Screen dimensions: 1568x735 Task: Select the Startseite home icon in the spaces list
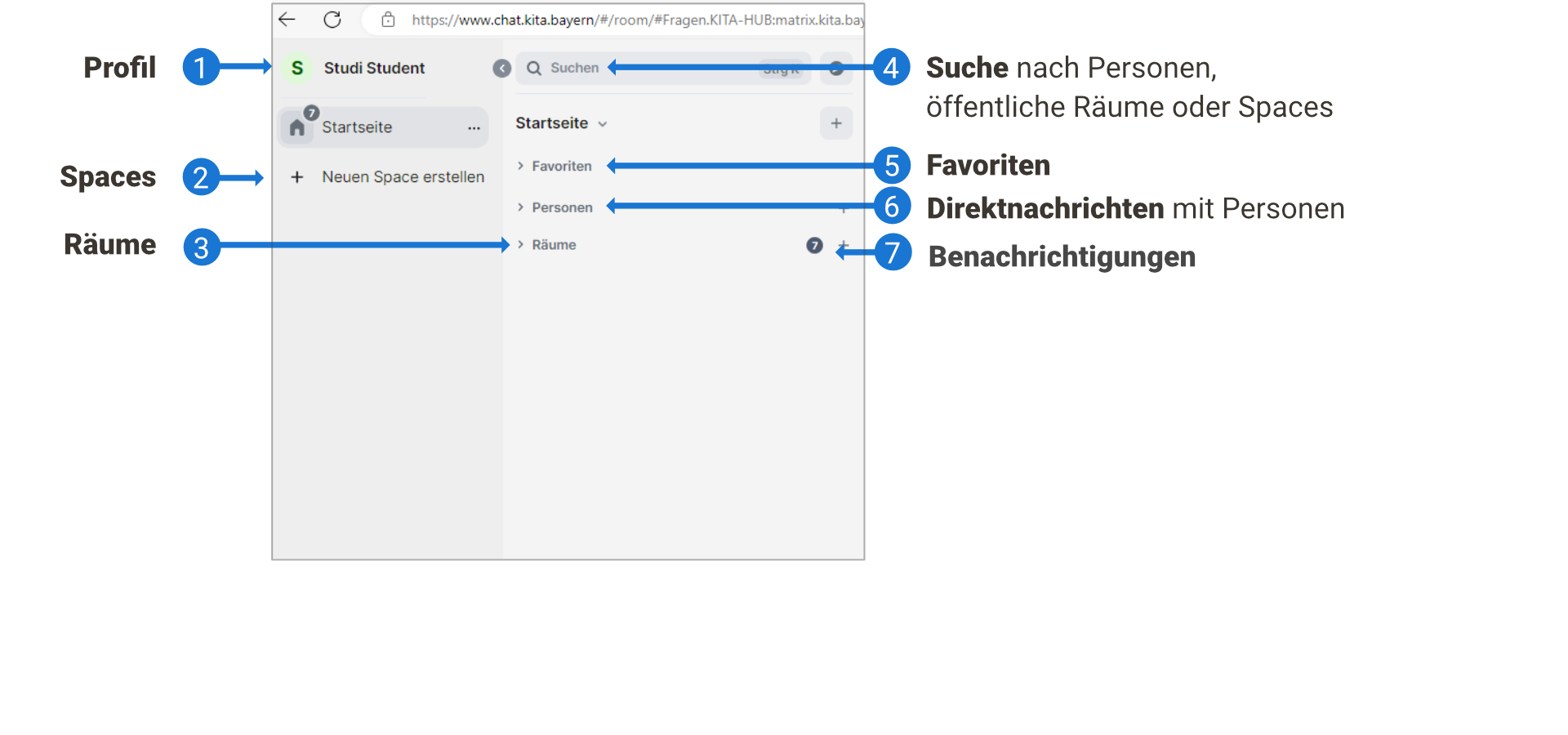[297, 127]
